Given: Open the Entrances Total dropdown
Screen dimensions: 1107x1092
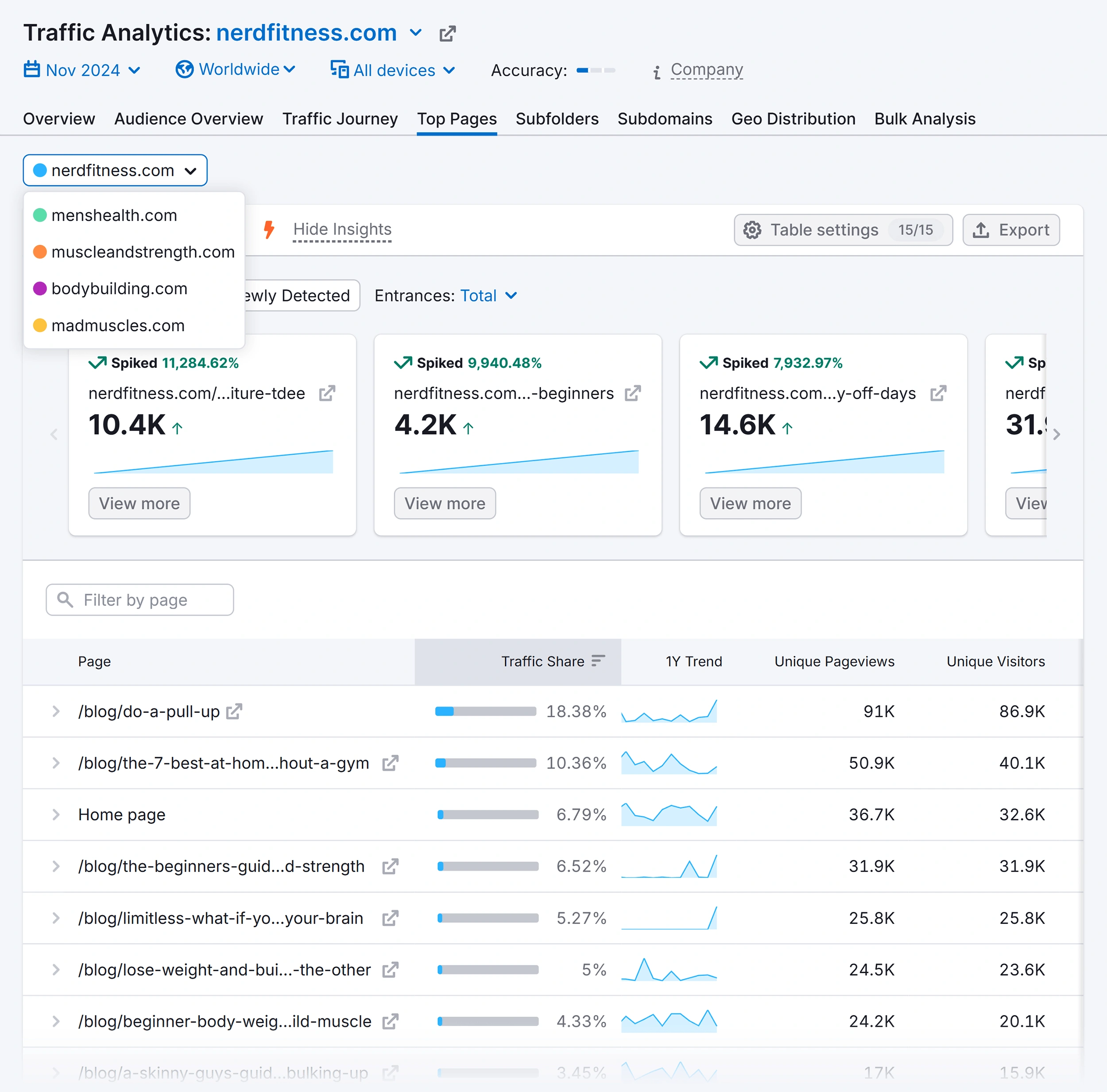Looking at the screenshot, I should point(489,296).
